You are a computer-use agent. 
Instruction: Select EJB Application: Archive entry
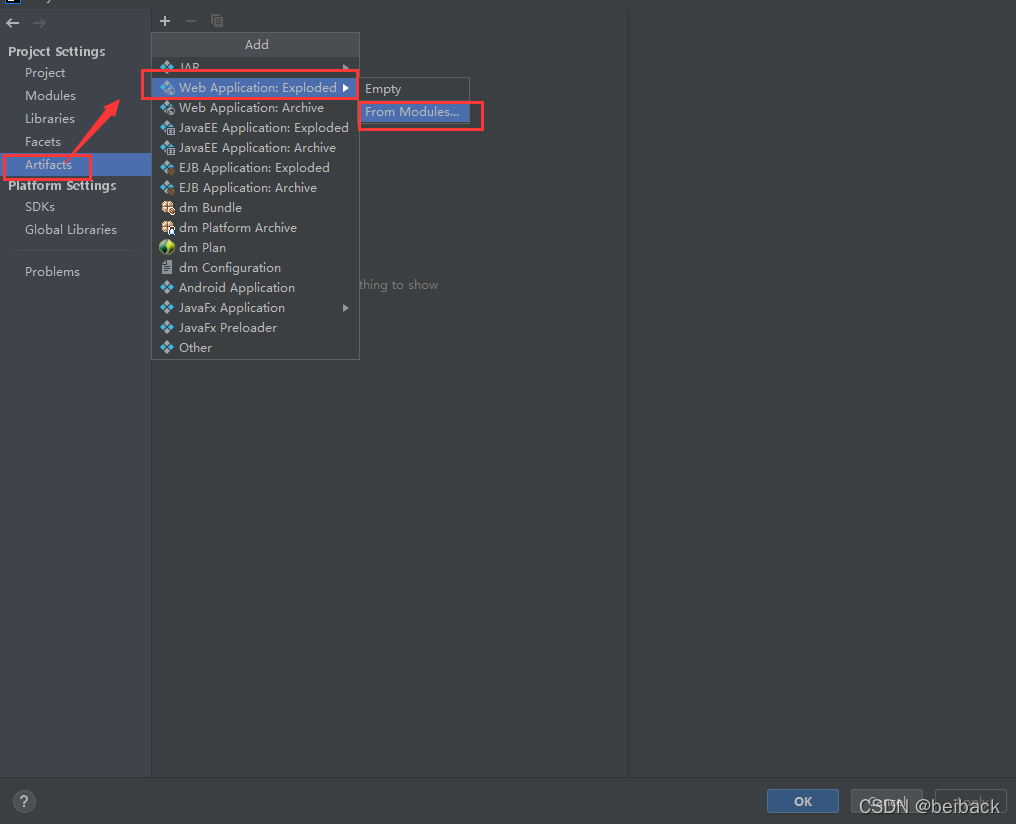(x=255, y=188)
